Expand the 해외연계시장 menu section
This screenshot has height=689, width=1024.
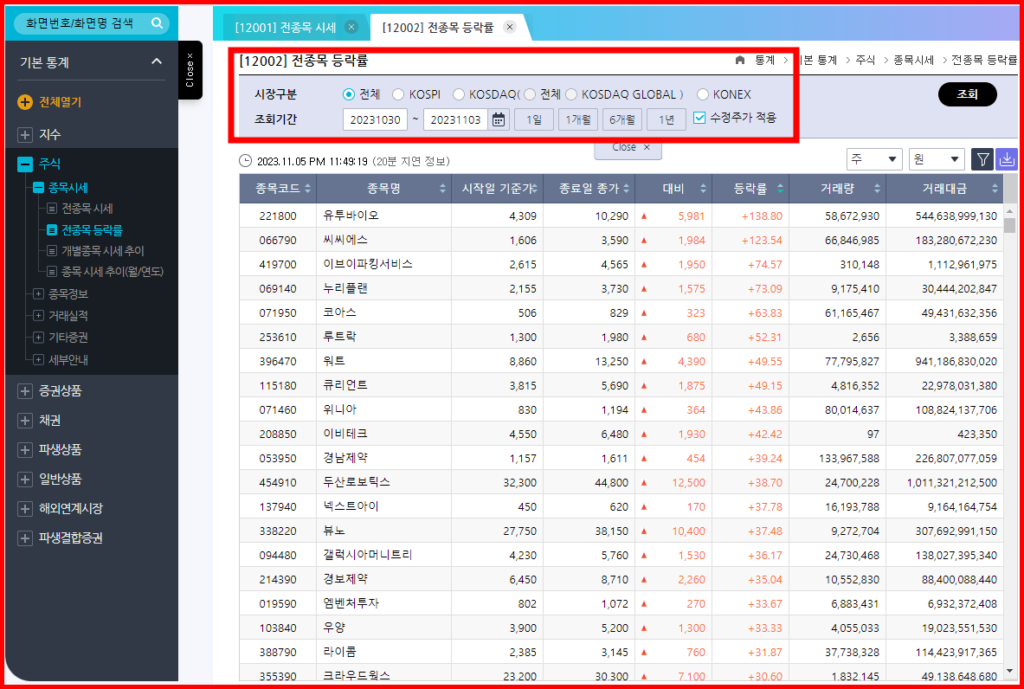pyautogui.click(x=25, y=508)
